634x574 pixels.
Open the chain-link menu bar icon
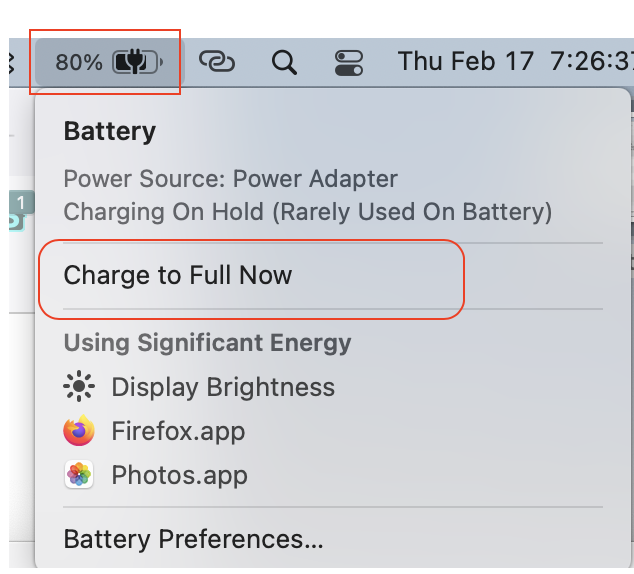tap(216, 62)
